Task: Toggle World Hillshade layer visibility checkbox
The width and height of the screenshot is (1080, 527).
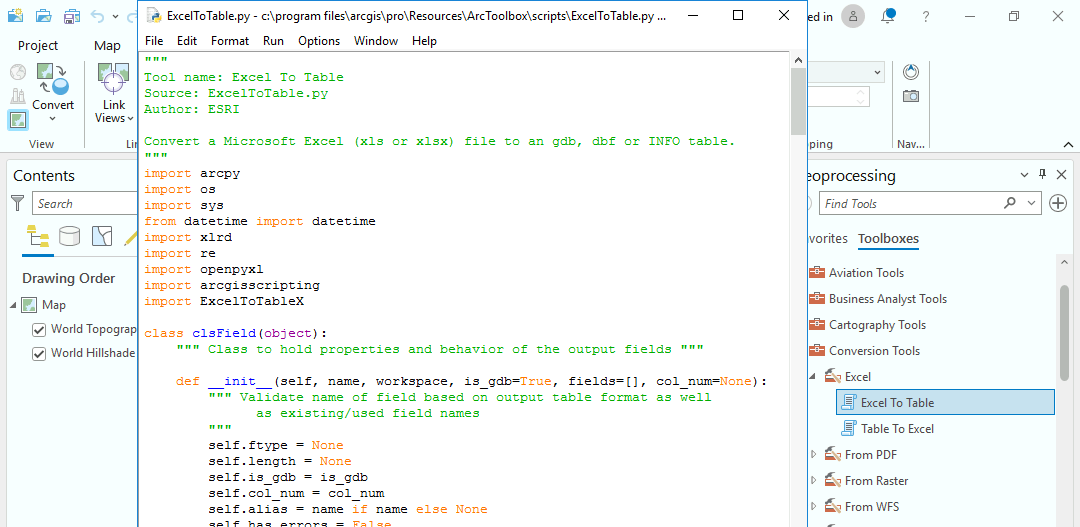Action: [39, 354]
